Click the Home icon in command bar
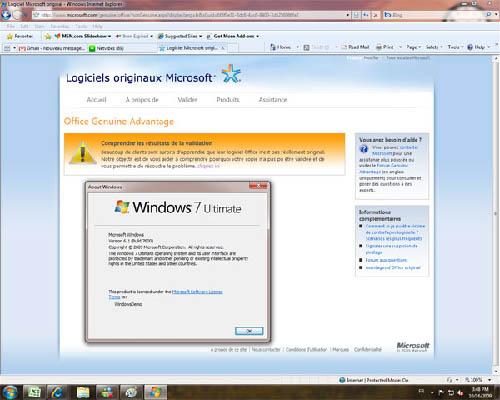 pos(280,47)
